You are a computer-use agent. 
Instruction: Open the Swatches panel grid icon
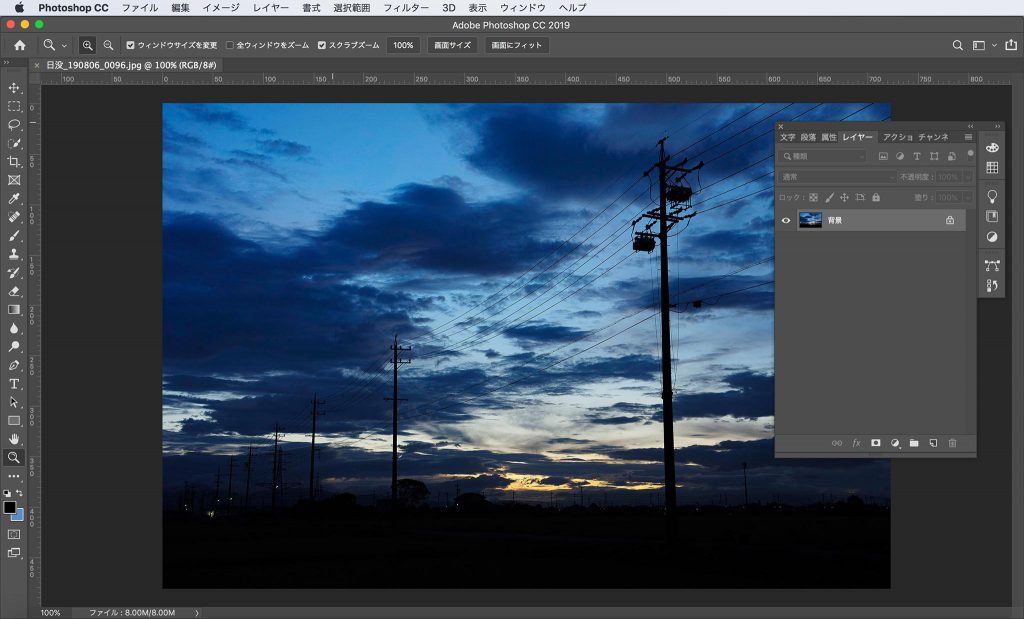click(x=992, y=168)
